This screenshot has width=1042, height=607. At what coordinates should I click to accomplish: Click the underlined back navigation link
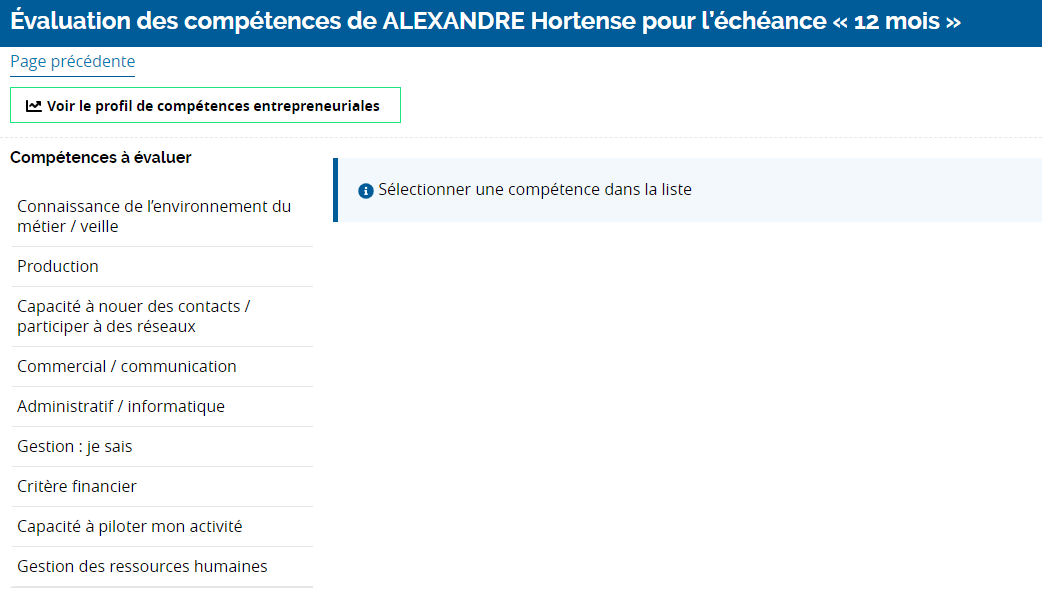(71, 61)
